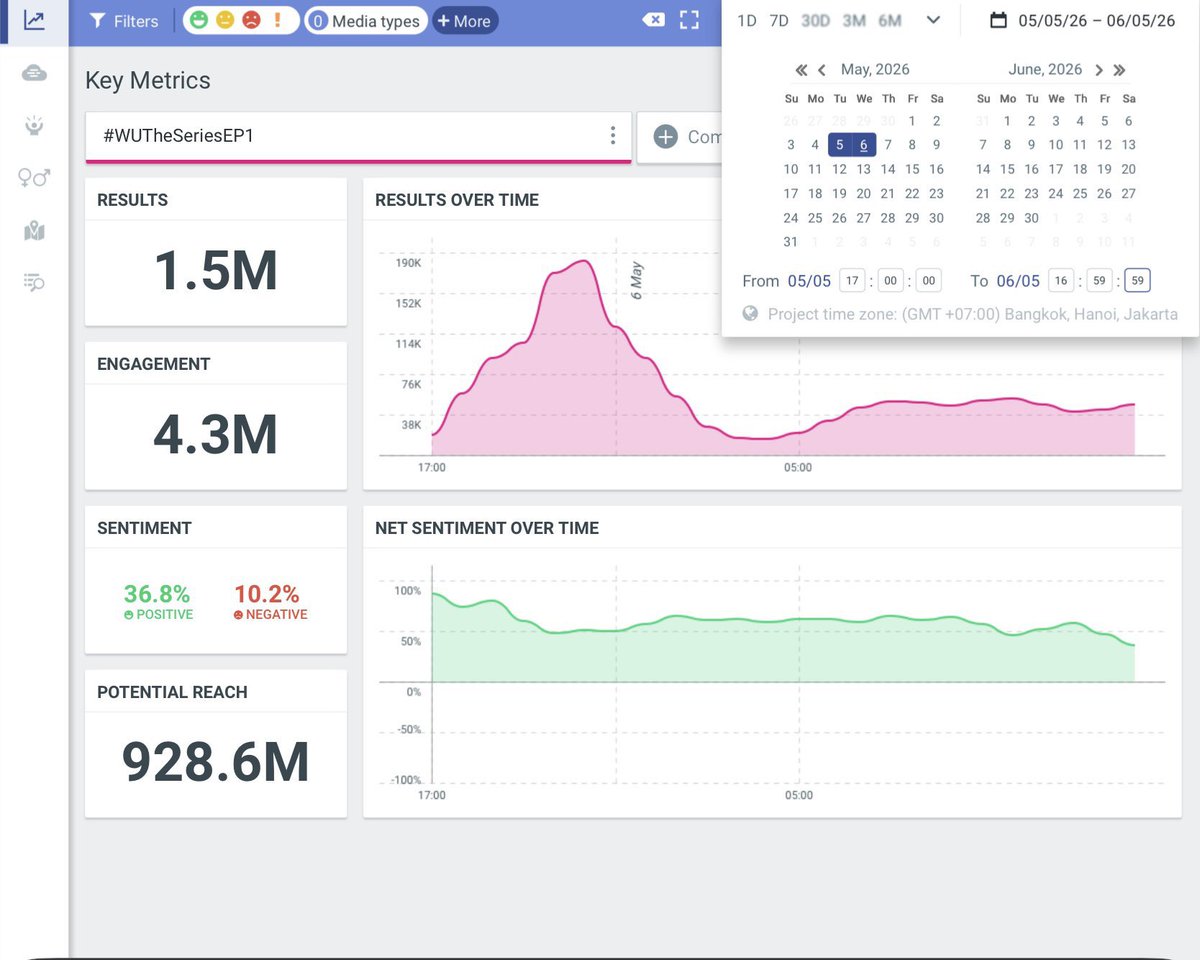Pick June 18 in the calendar
Viewport: 1200px width, 960px height.
[x=1080, y=169]
